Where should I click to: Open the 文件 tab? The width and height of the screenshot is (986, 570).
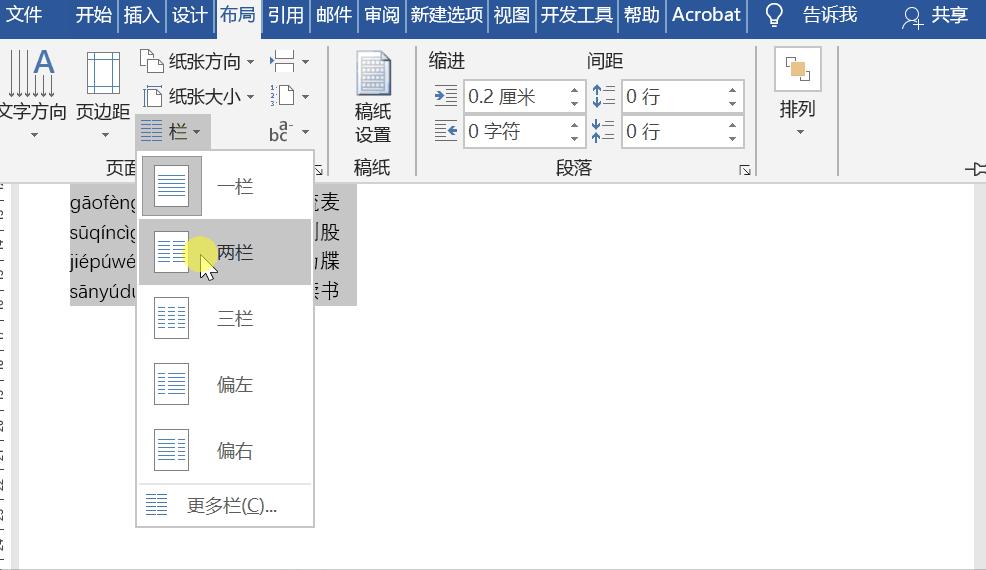pos(23,14)
